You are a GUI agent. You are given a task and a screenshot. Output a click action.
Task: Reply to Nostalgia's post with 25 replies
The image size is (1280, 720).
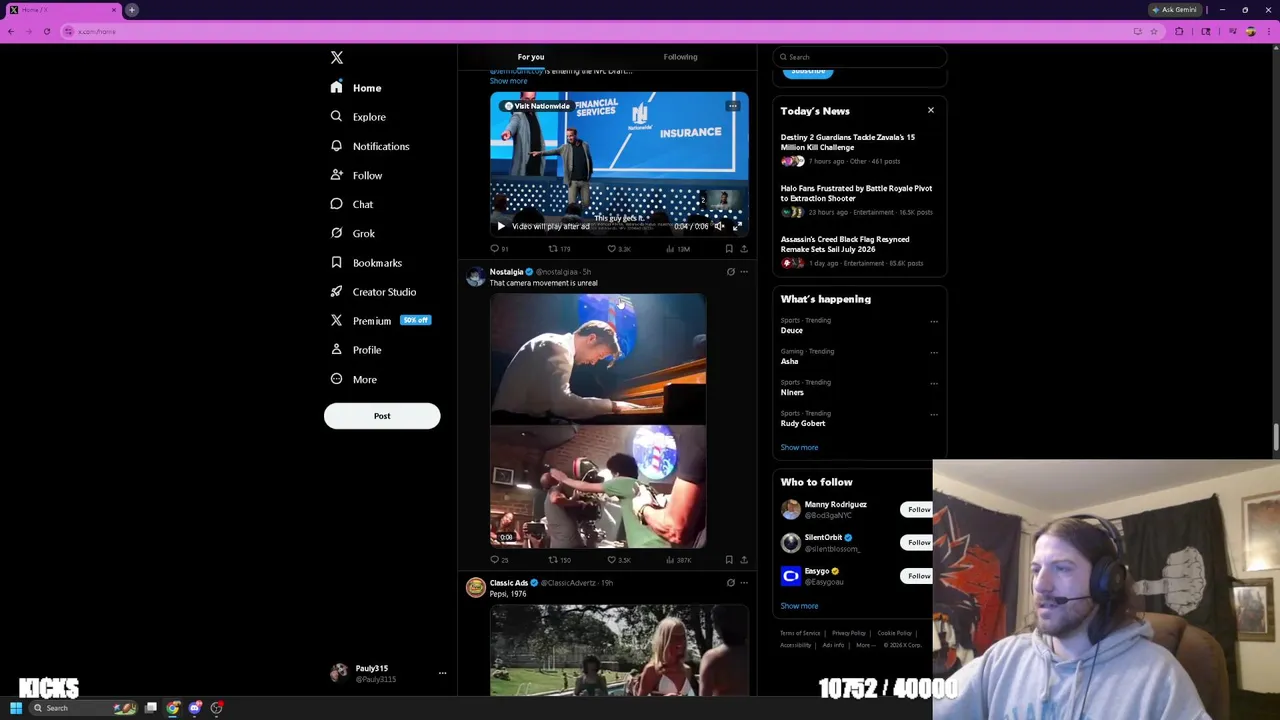coord(499,560)
